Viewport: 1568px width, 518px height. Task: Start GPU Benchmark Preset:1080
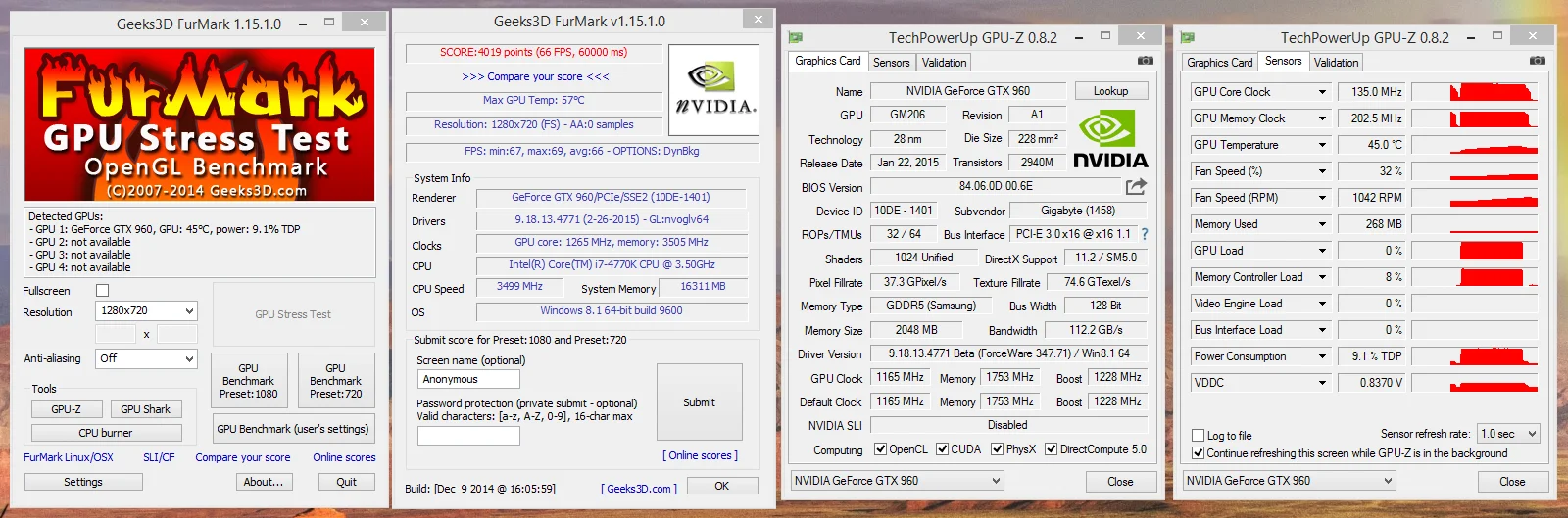coord(249,381)
